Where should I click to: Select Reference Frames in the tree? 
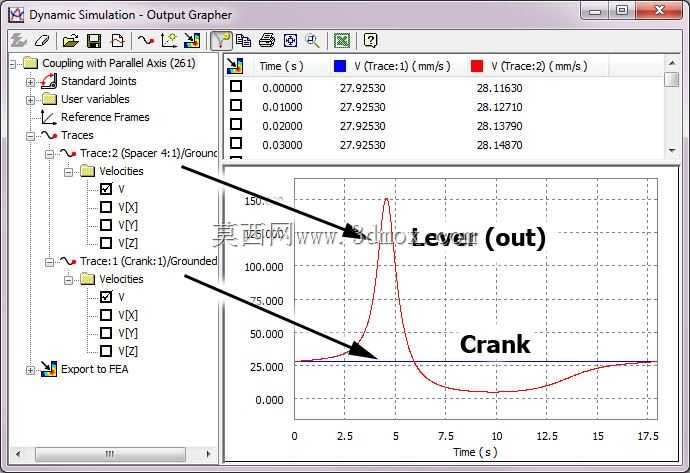point(105,117)
